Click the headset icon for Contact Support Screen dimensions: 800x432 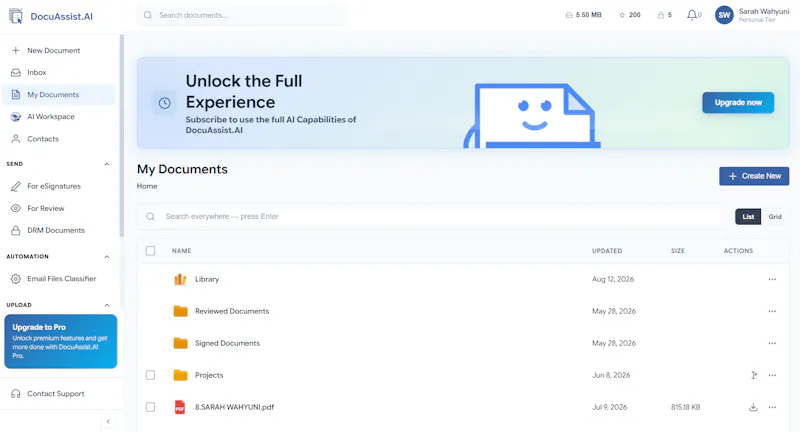pos(16,394)
